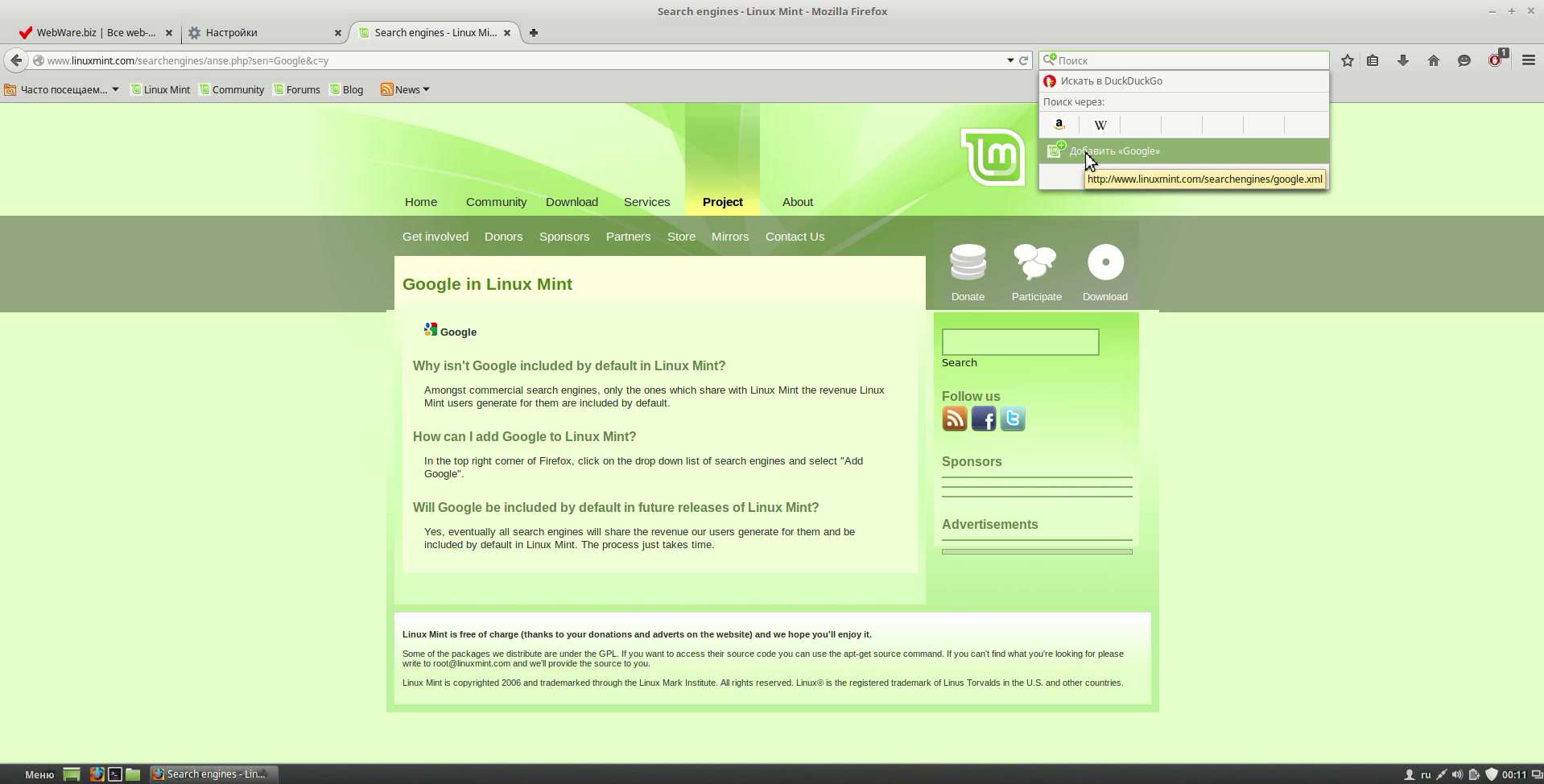This screenshot has height=784, width=1544.
Task: Select the Wikipedia search engine icon
Action: [x=1100, y=125]
